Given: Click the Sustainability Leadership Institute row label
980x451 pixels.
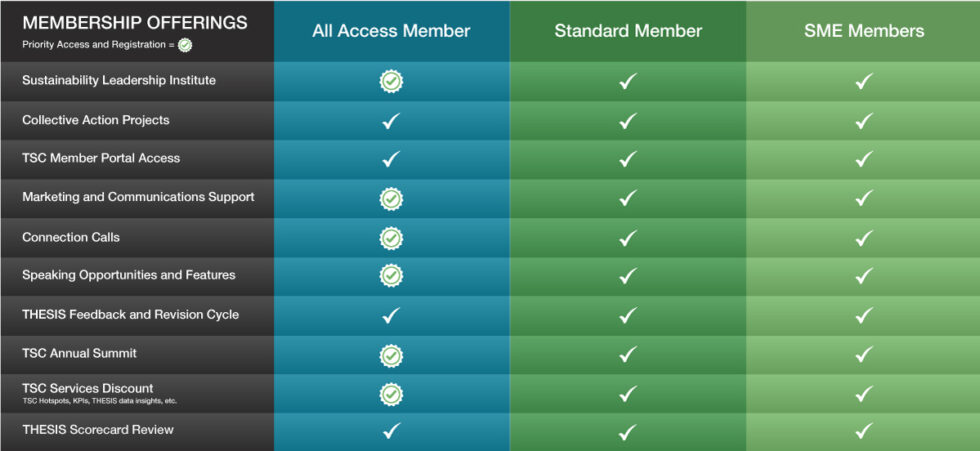Looking at the screenshot, I should 119,80.
